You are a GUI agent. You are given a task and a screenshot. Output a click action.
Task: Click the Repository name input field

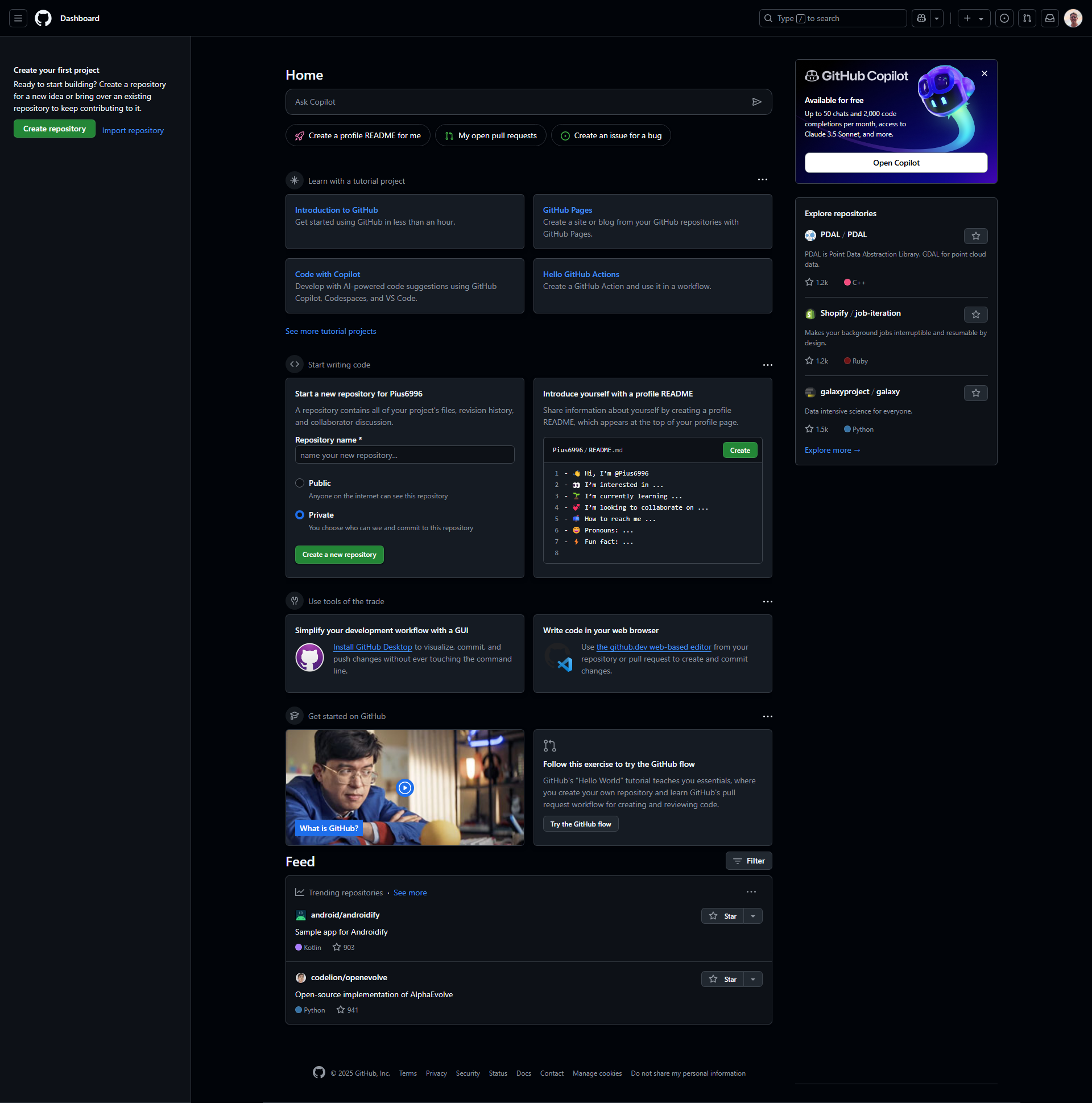[405, 455]
